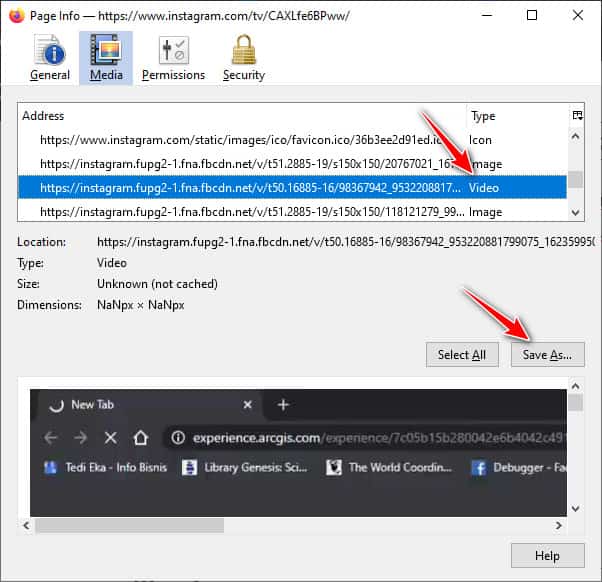Click preview pane scroll down arrow
602x582 pixels.
[x=576, y=509]
